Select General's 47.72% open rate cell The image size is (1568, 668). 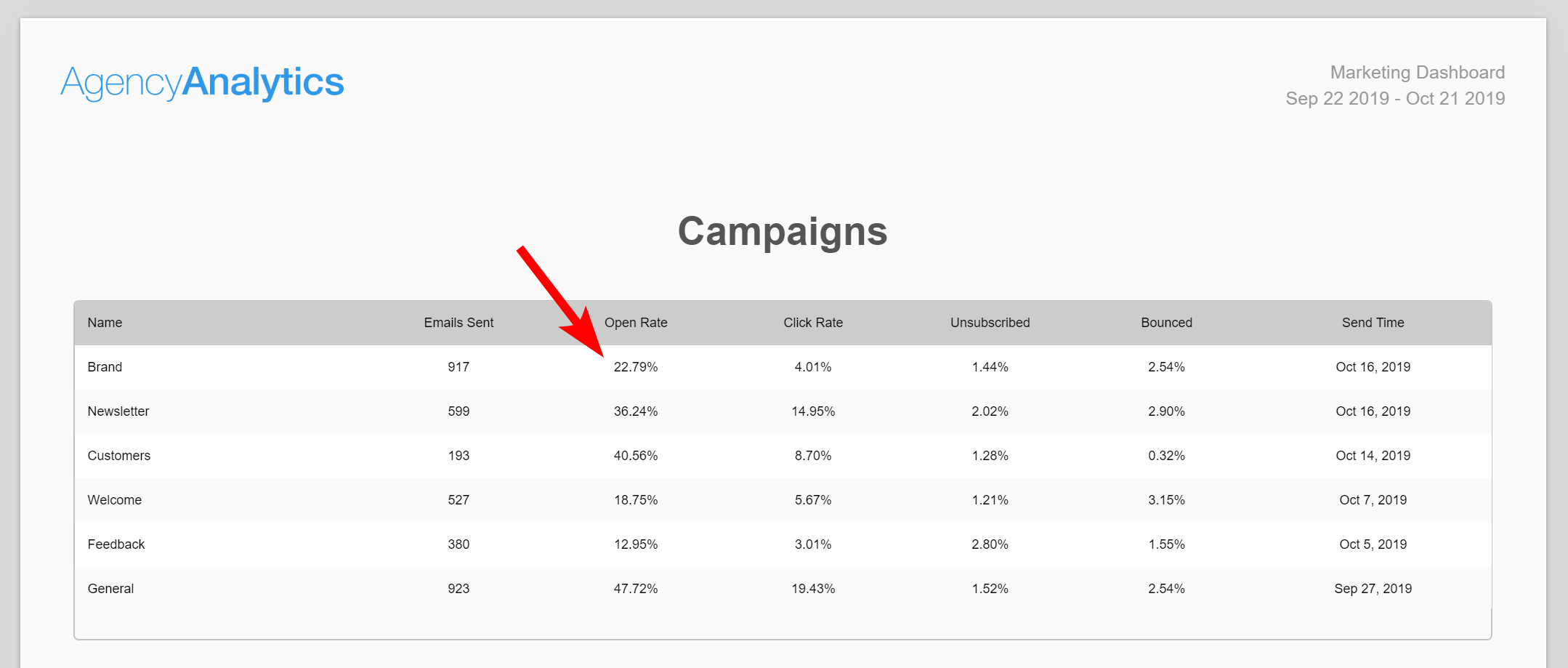[x=636, y=589]
